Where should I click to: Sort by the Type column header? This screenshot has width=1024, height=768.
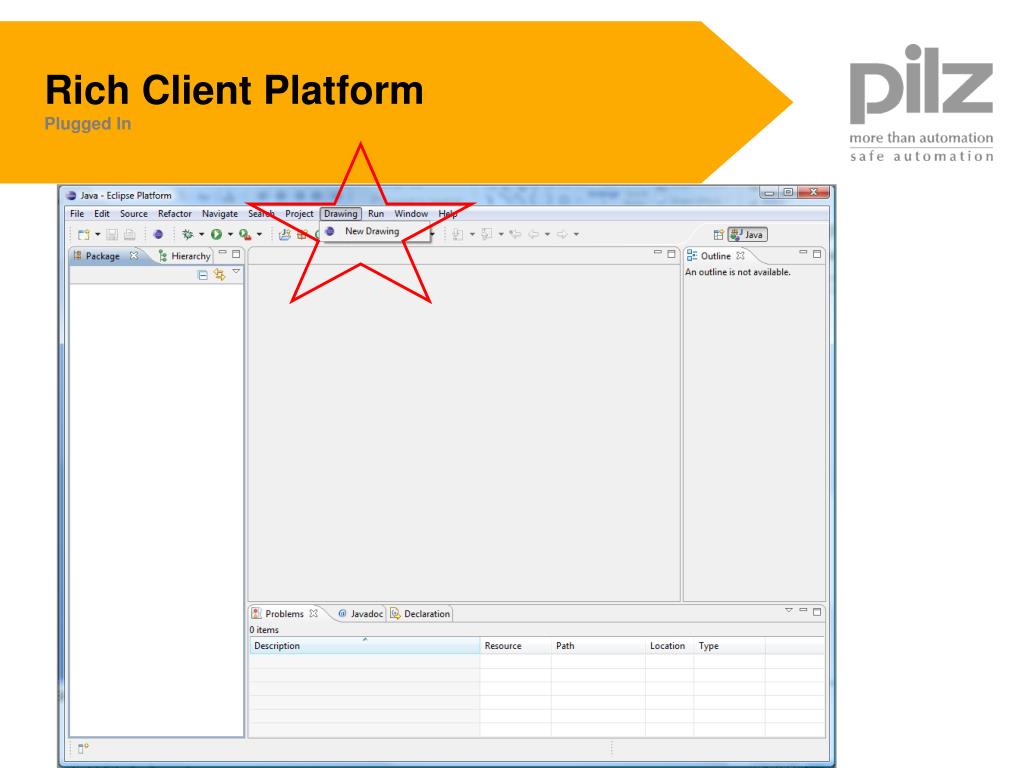pyautogui.click(x=729, y=646)
